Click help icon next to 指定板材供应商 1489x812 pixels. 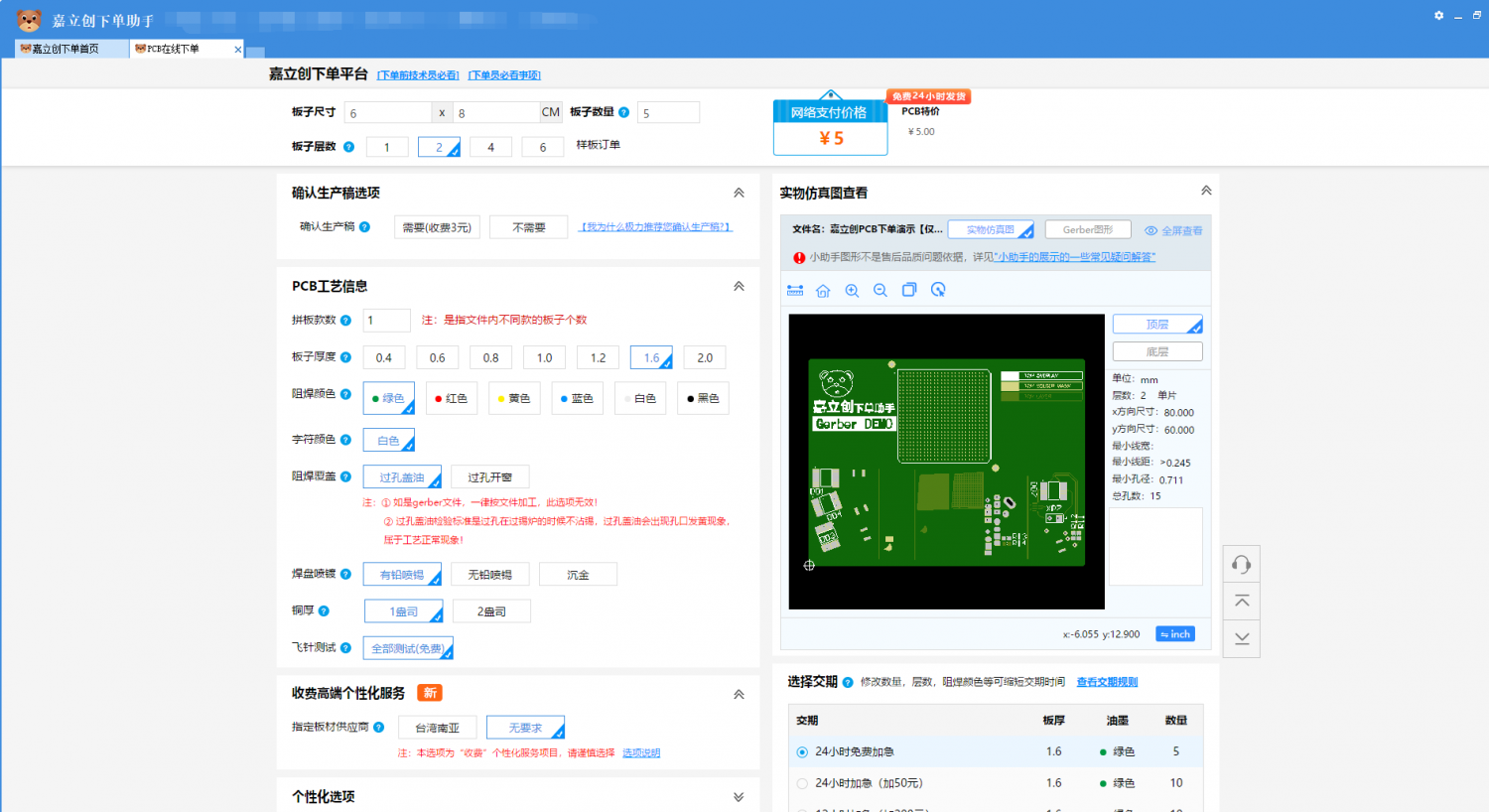click(378, 727)
